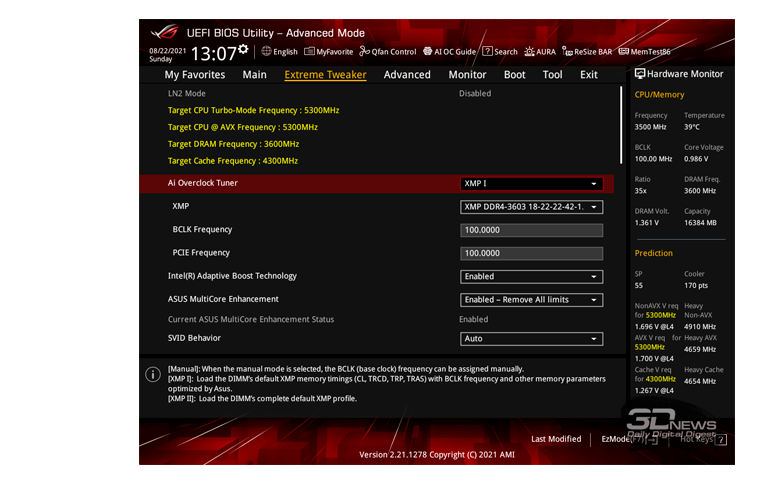Switch to the Main tab
The image size is (782, 494).
pyautogui.click(x=254, y=75)
